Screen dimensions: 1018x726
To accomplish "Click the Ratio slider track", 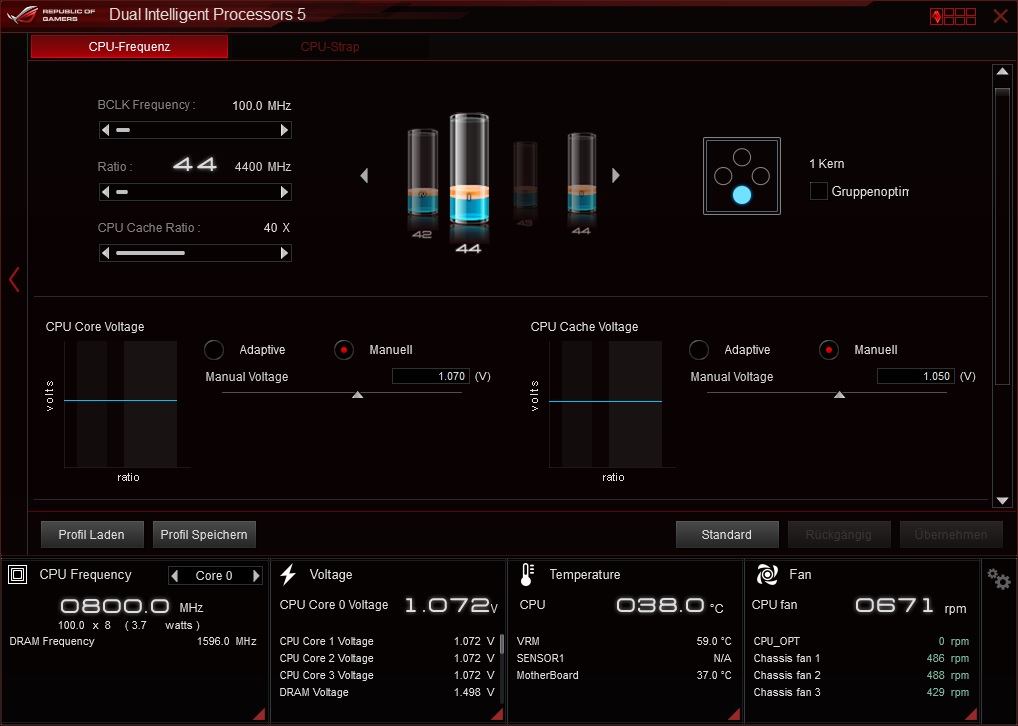I will click(195, 192).
